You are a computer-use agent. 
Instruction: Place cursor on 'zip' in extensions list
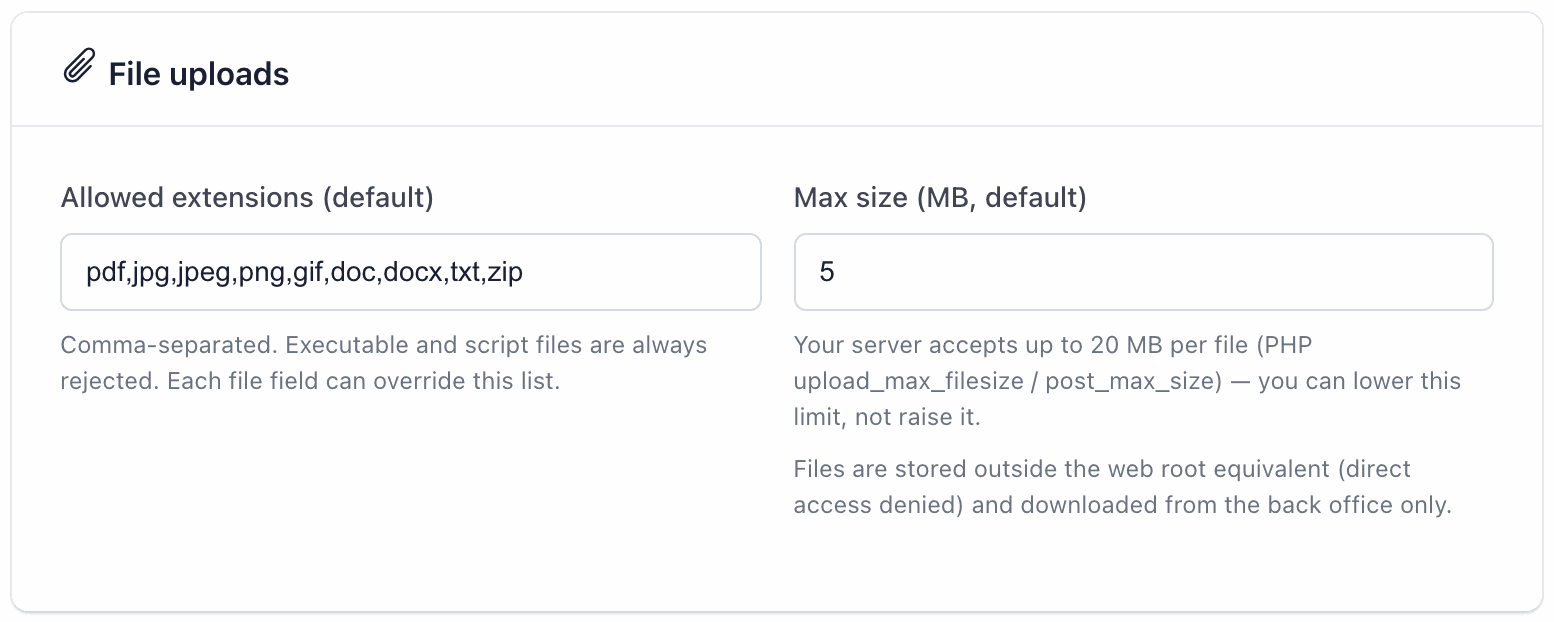[506, 272]
